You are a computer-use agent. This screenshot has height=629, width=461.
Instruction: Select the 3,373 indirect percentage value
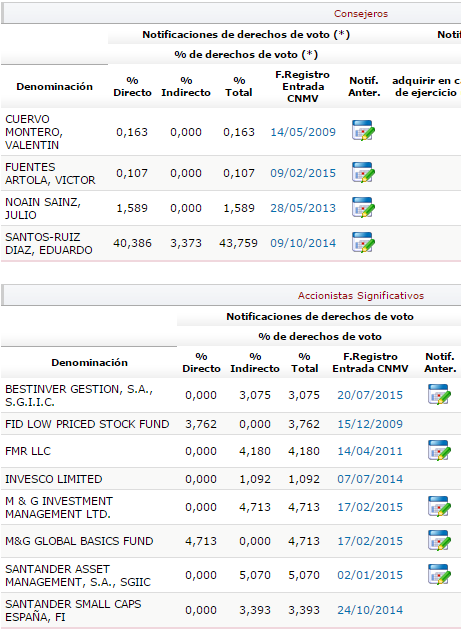(186, 243)
